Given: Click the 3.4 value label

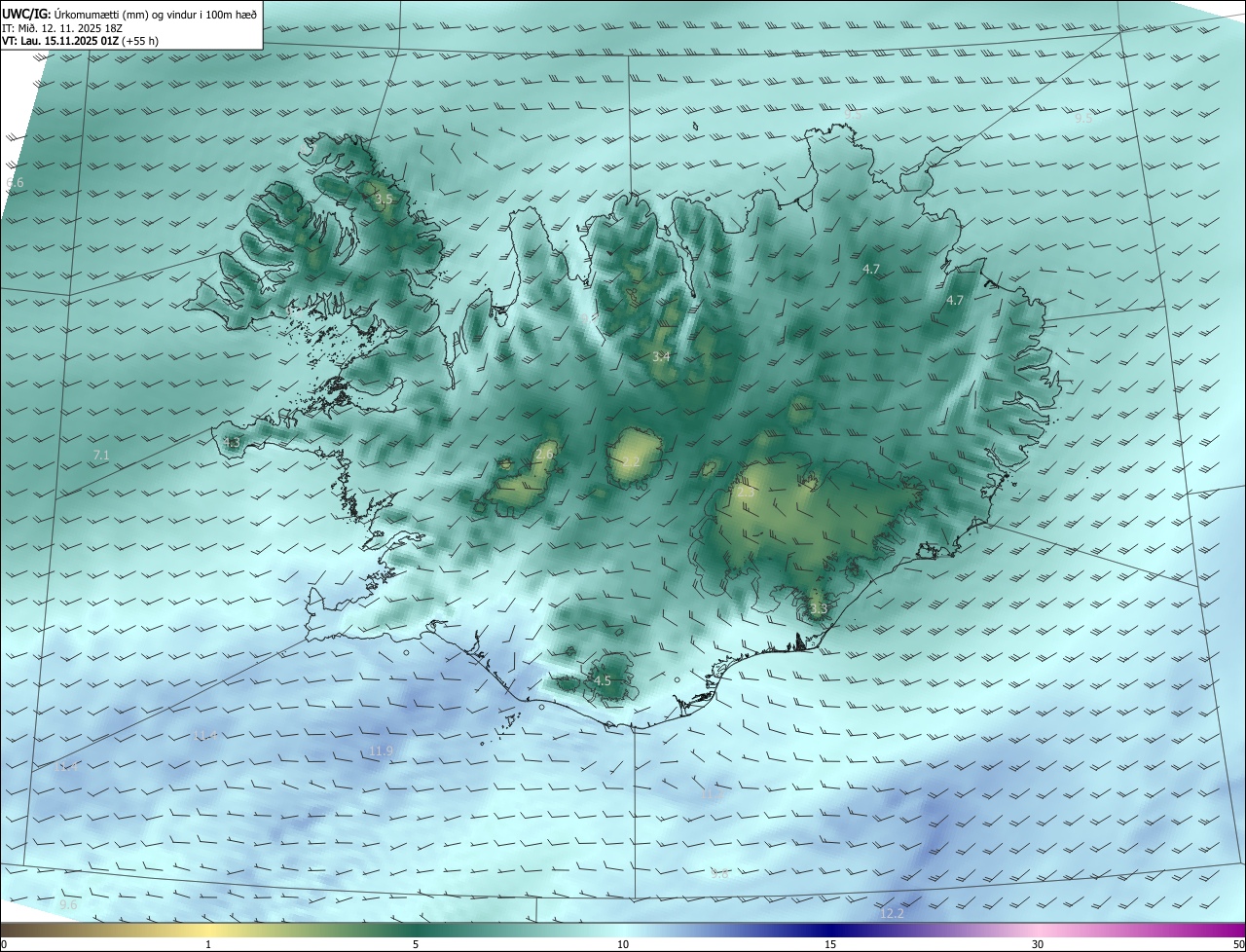Looking at the screenshot, I should pos(661,357).
